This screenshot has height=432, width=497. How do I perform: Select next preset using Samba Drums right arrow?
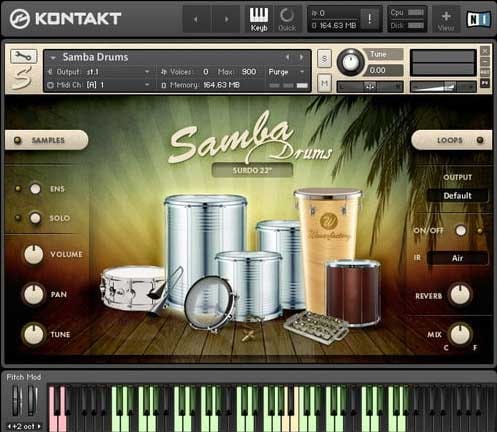(x=301, y=57)
